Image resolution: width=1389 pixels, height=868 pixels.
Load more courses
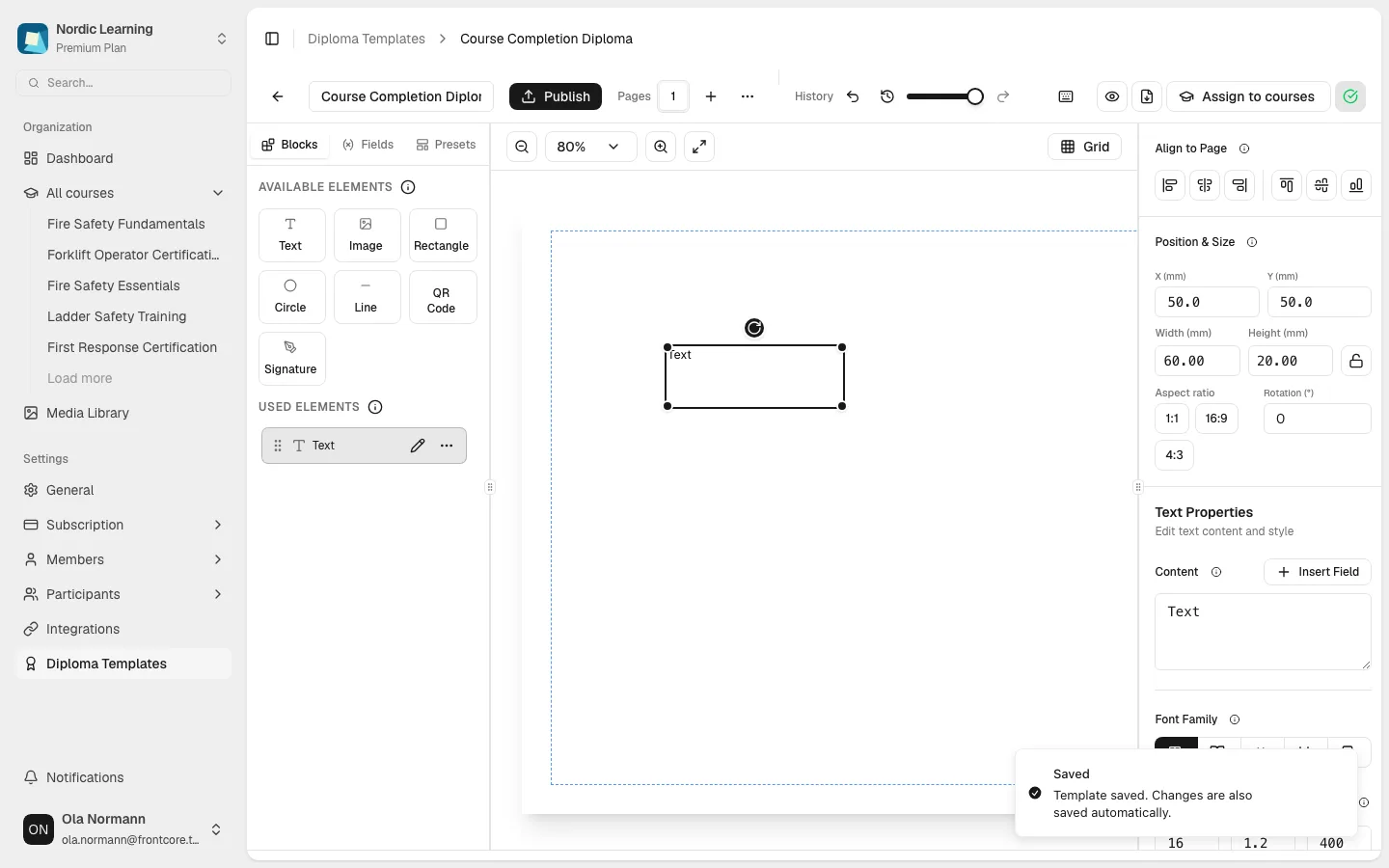(80, 378)
